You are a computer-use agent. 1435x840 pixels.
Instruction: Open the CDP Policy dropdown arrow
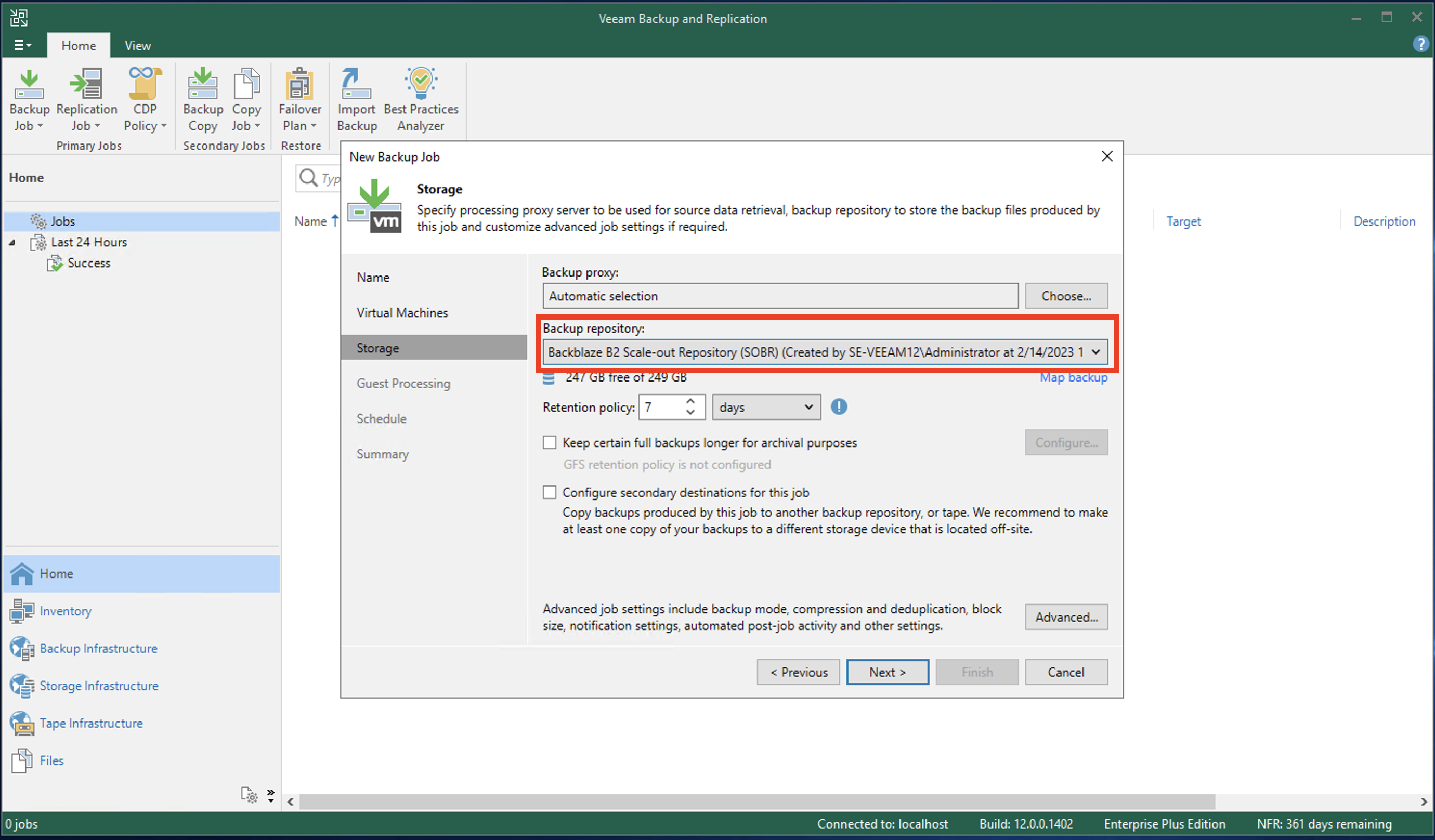click(x=163, y=126)
